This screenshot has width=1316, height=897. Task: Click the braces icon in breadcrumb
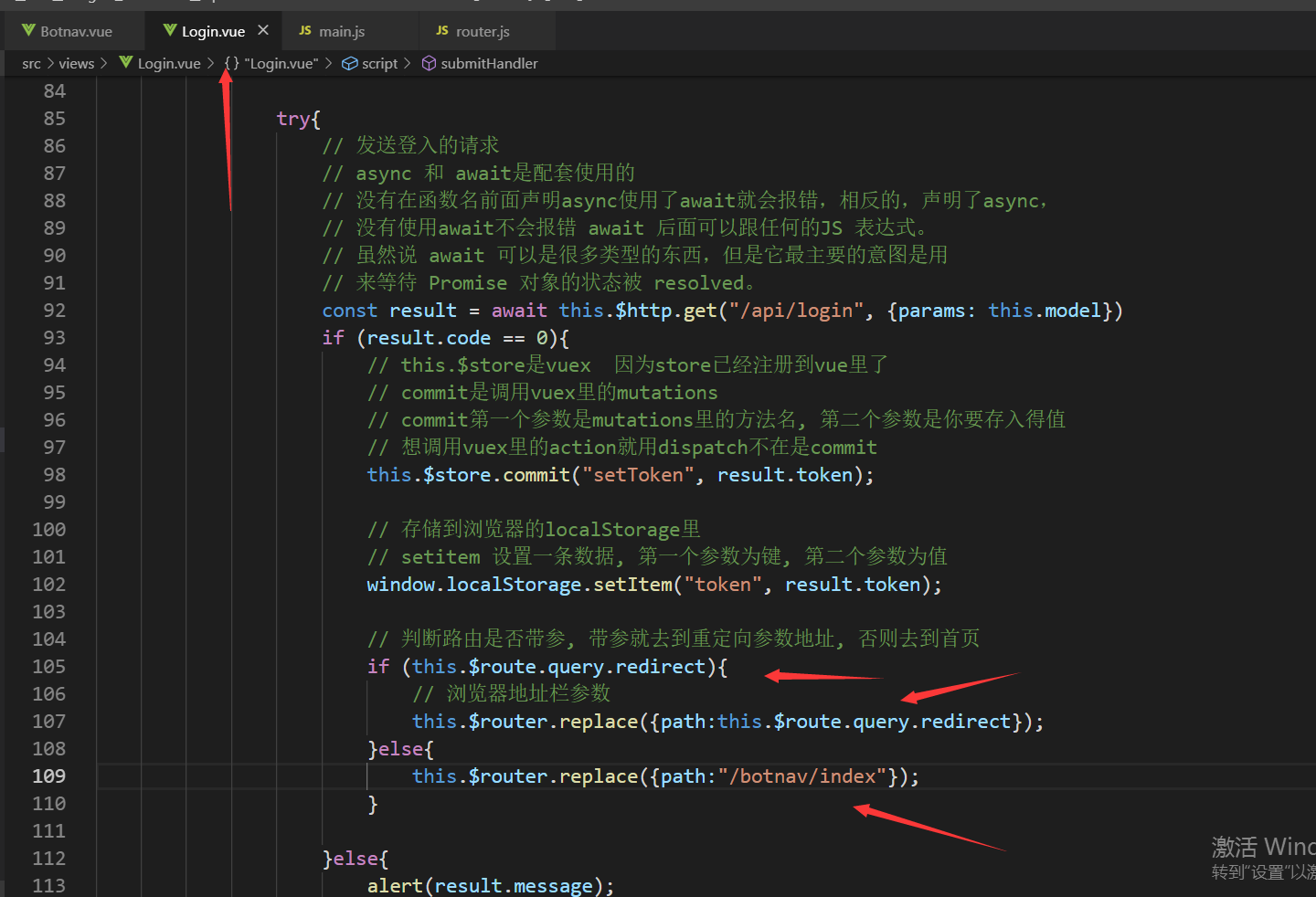232,63
